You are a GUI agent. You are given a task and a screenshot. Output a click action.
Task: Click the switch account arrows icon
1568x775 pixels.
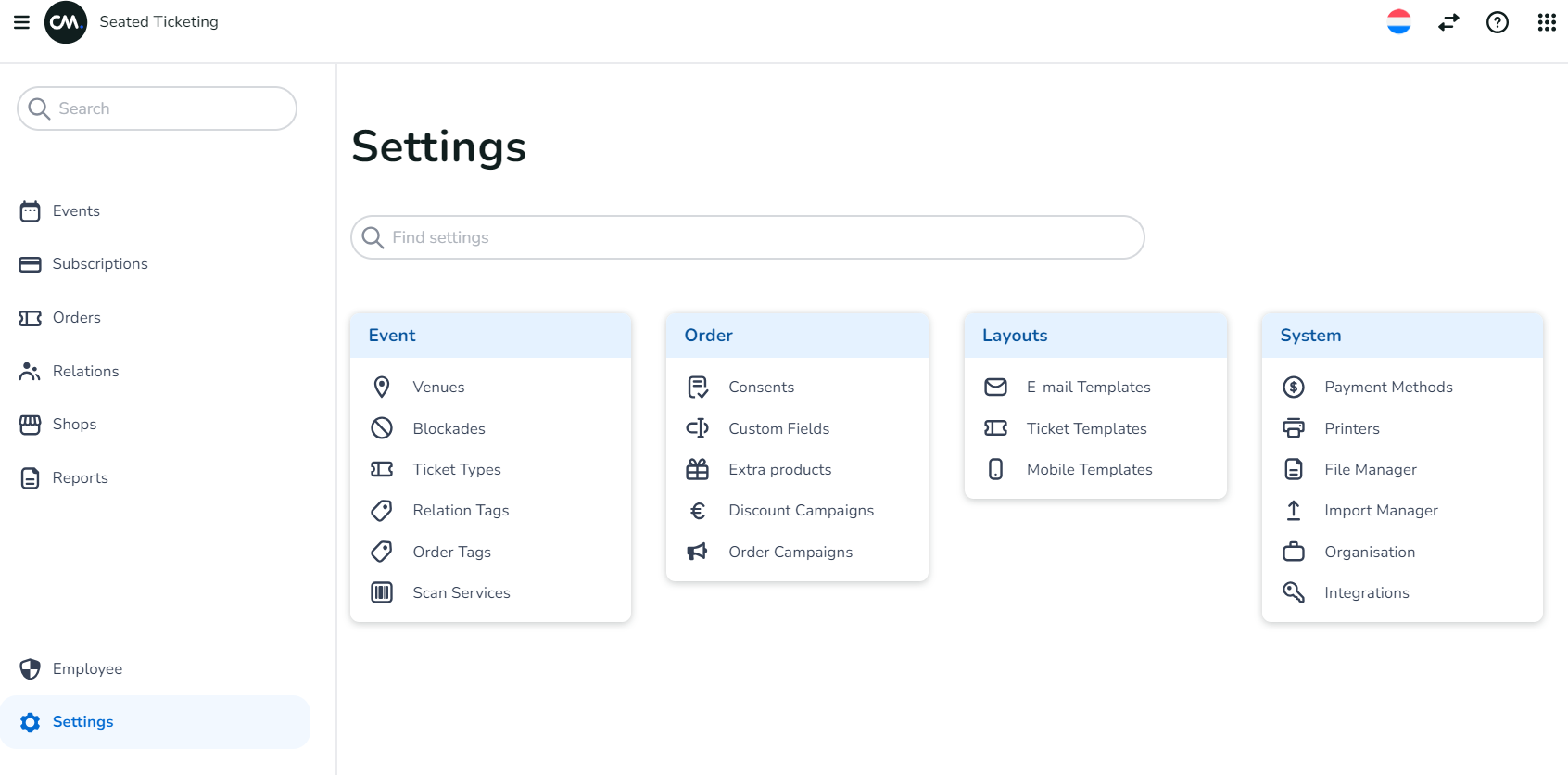1448,22
